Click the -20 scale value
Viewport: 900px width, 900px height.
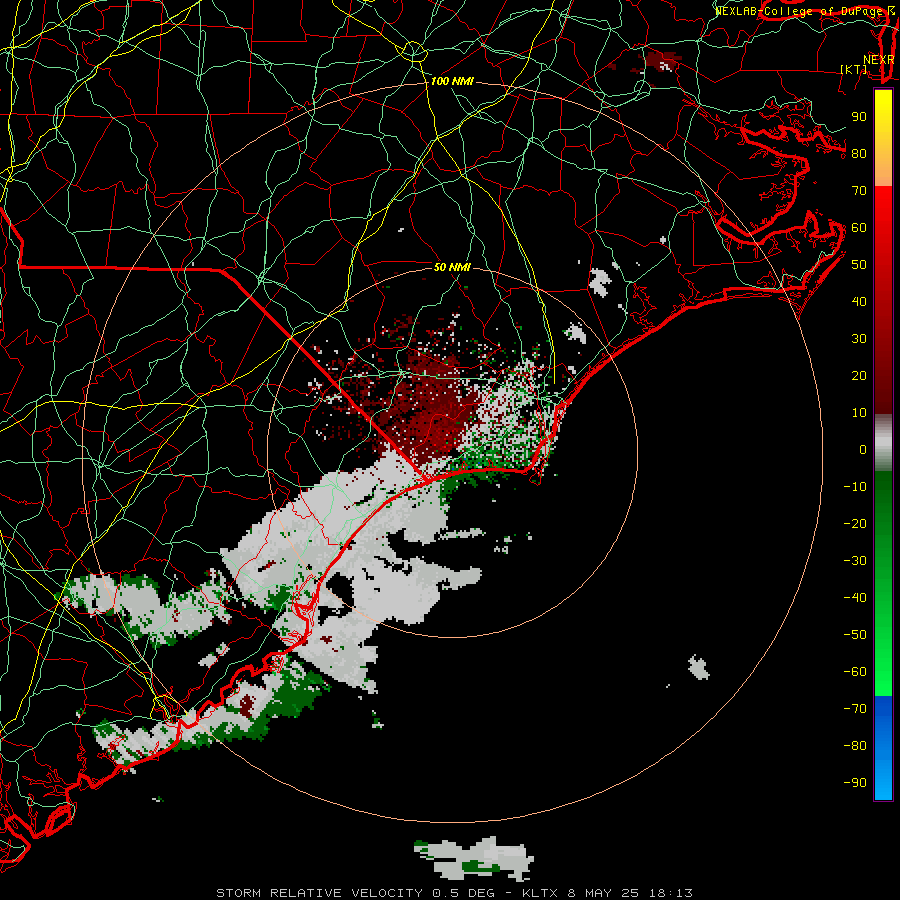coord(855,523)
